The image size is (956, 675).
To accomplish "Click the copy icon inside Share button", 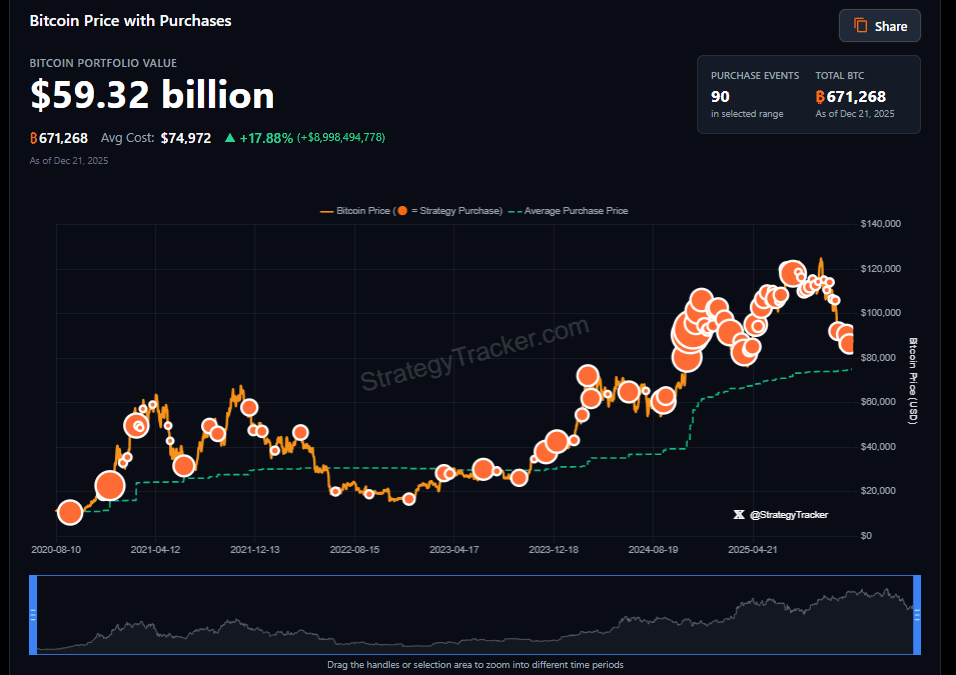I will pyautogui.click(x=860, y=26).
